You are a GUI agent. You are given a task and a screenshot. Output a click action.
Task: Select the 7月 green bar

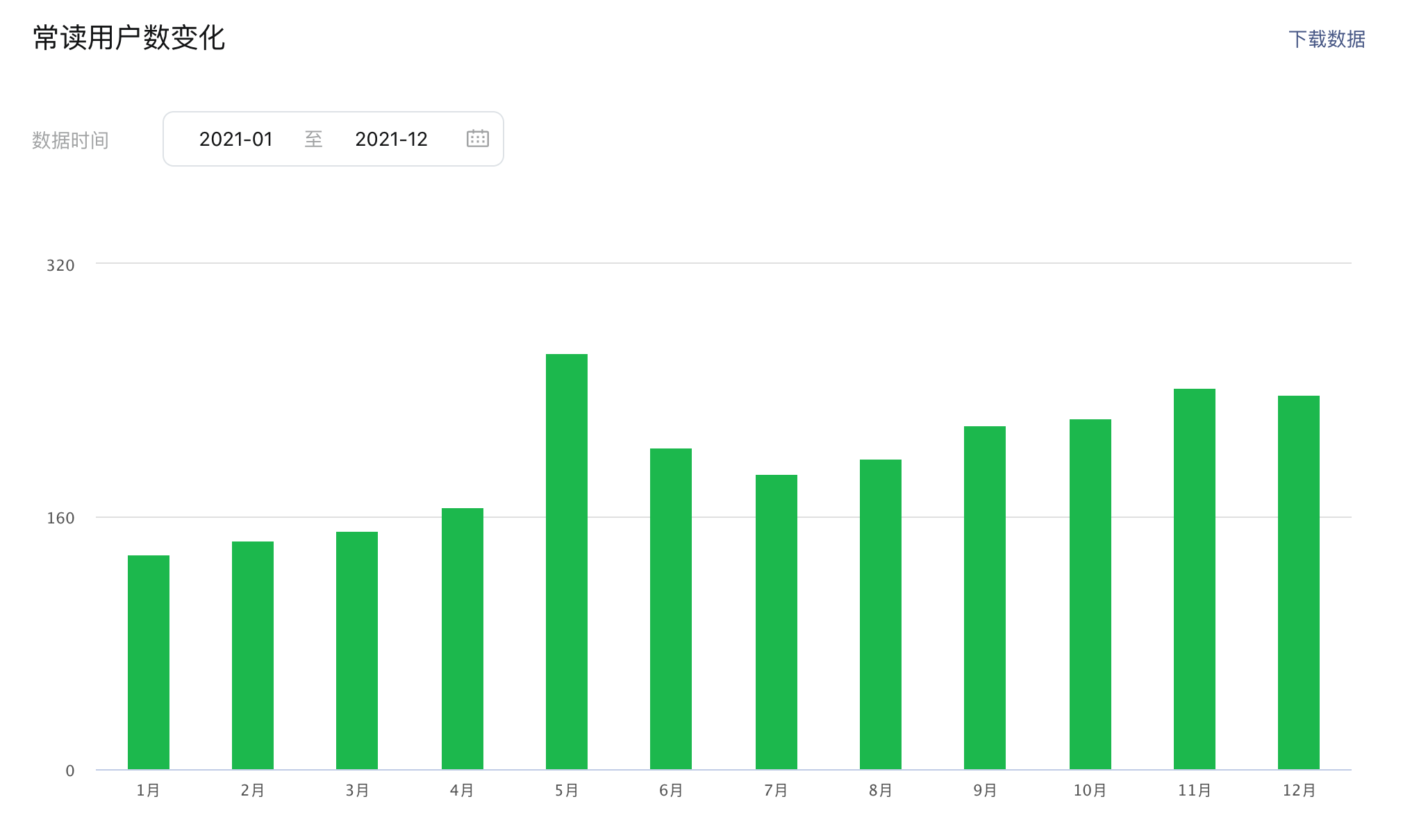pos(777,622)
